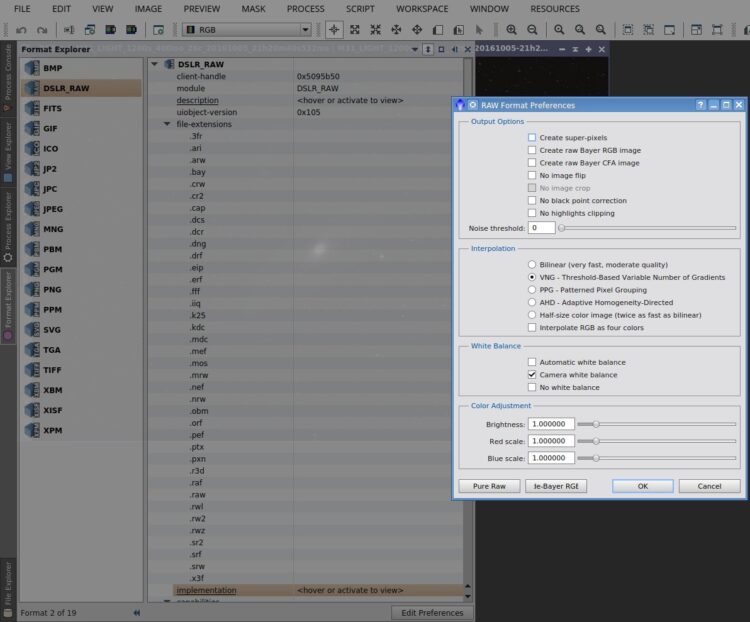Collapse the file-extensions tree node

(167, 124)
